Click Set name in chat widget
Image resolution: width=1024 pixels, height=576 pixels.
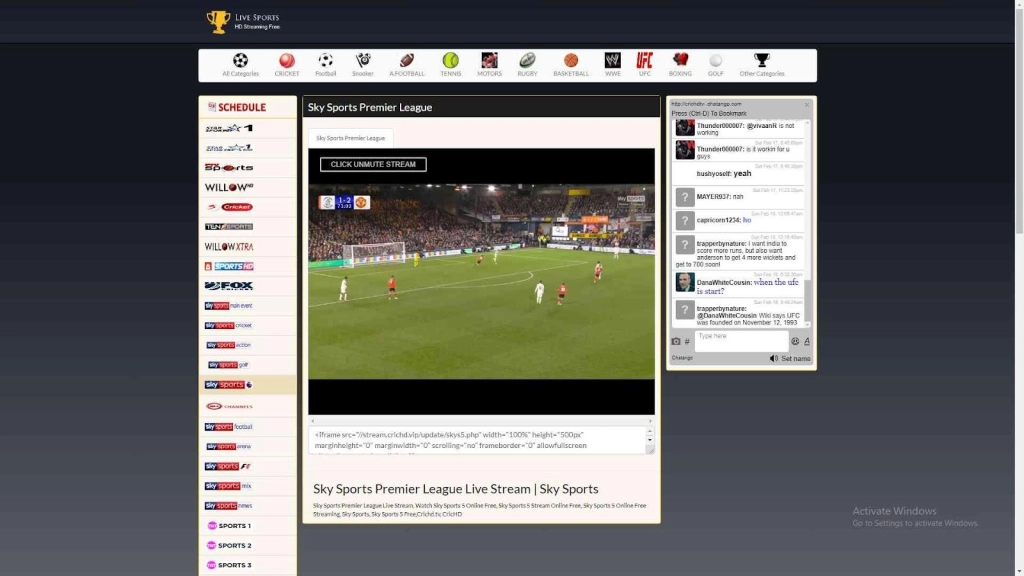tap(795, 359)
